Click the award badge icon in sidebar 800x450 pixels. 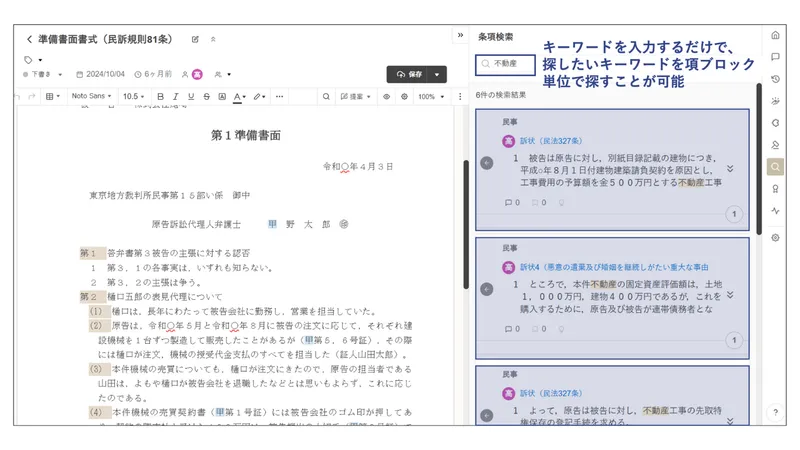click(x=775, y=189)
